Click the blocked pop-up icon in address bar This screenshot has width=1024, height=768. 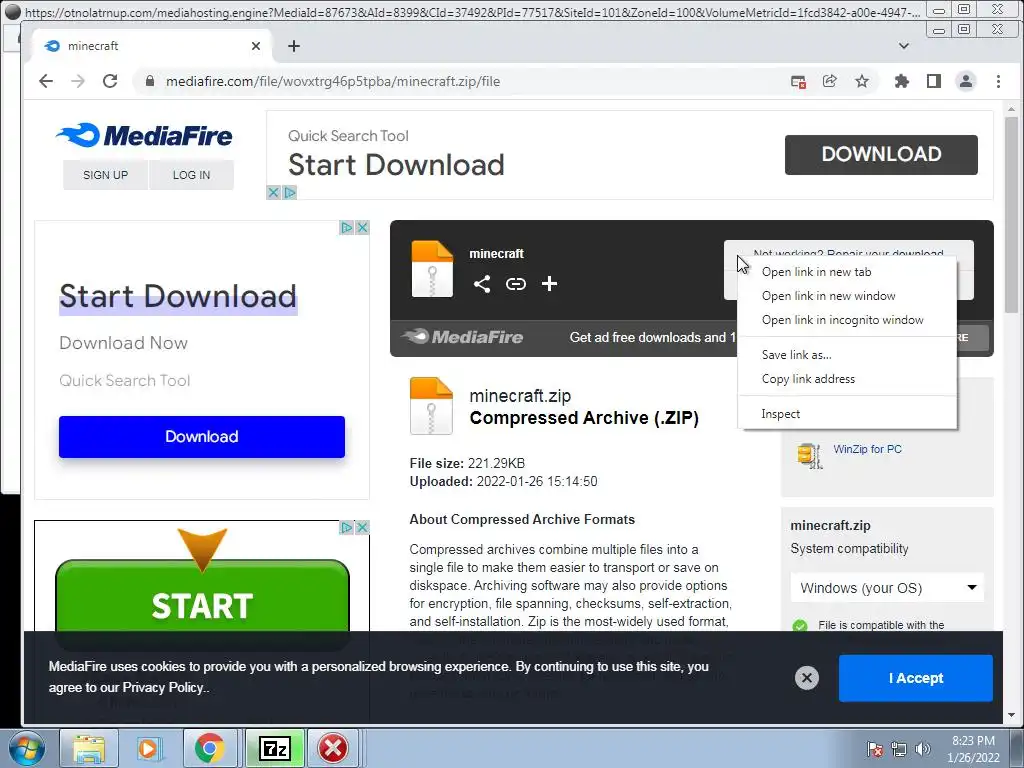[798, 82]
